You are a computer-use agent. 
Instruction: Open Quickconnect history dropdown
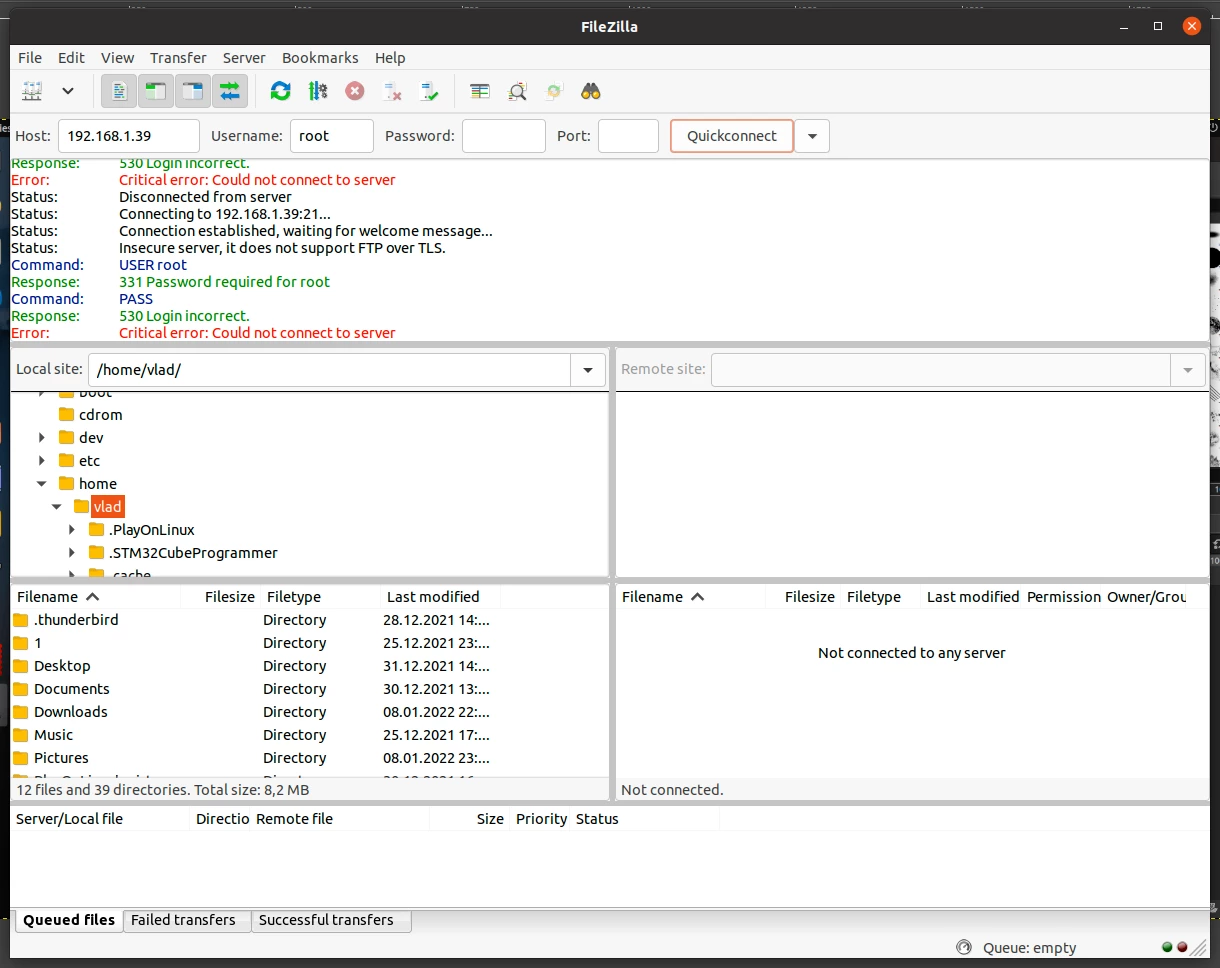(x=812, y=136)
